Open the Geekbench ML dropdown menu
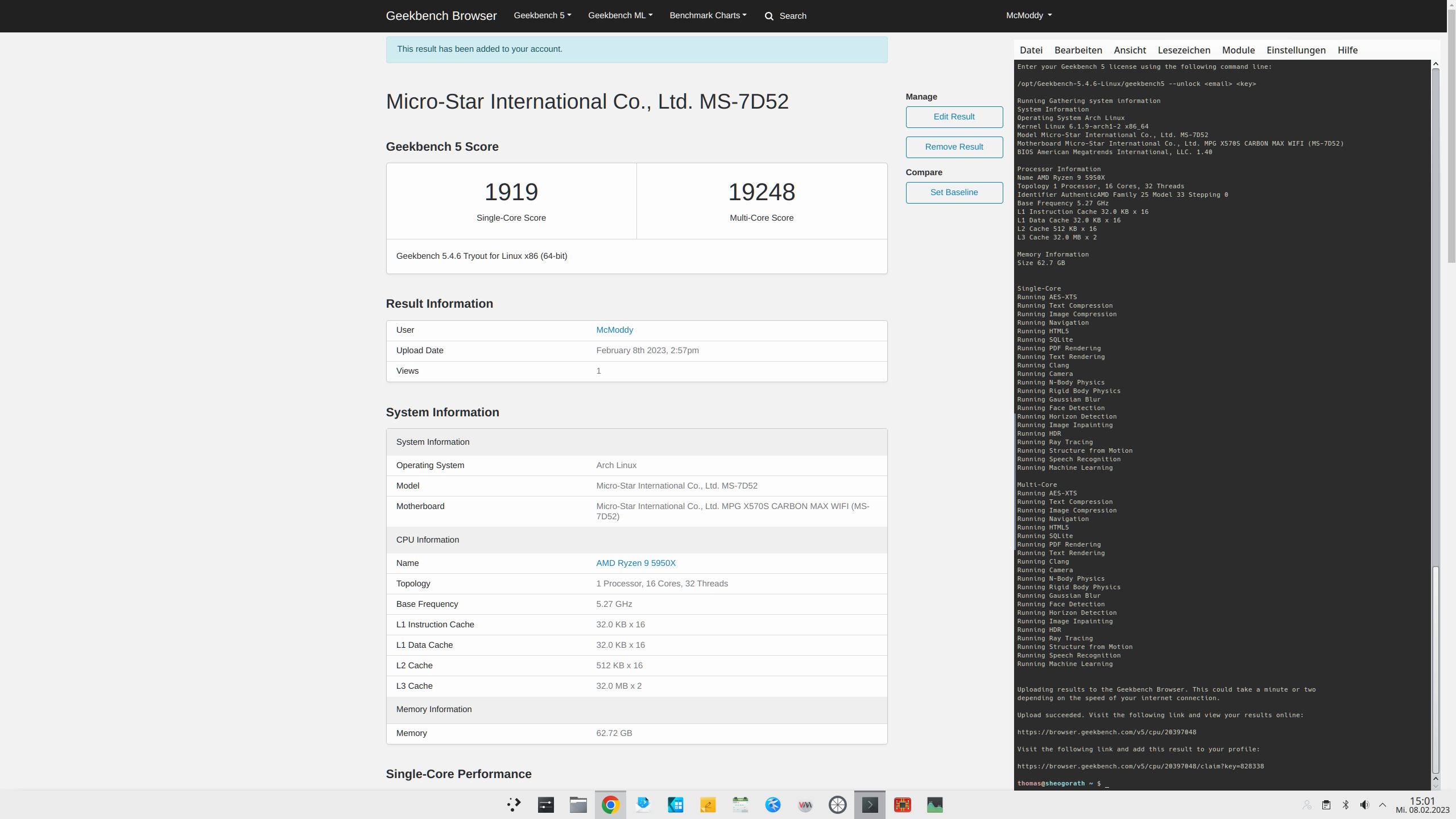 620,15
